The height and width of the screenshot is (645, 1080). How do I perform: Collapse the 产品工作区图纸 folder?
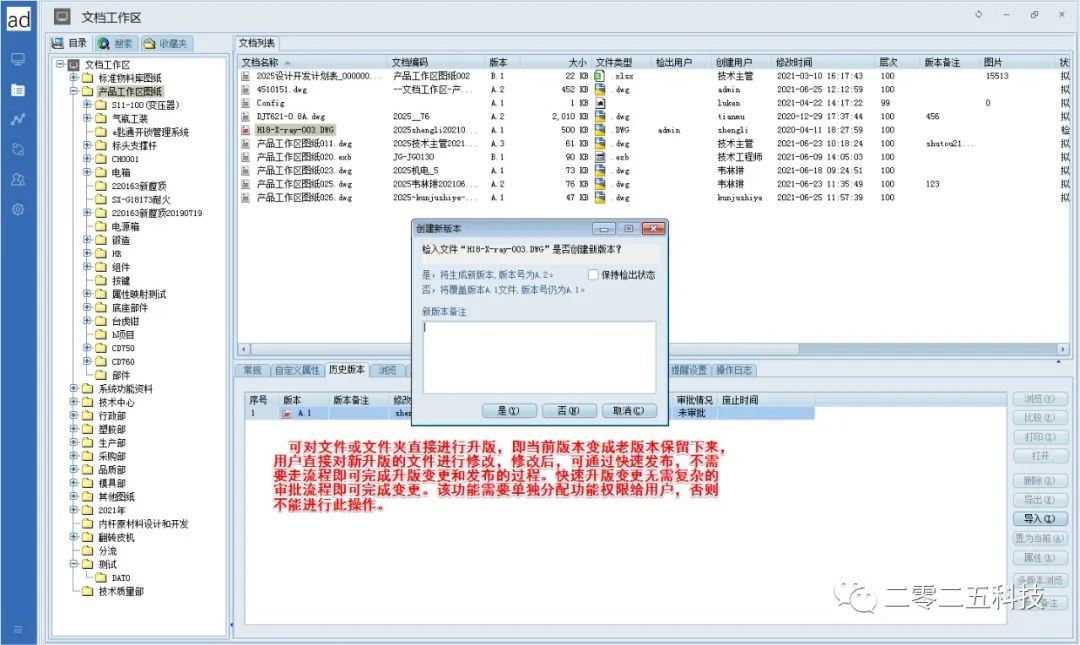(74, 91)
